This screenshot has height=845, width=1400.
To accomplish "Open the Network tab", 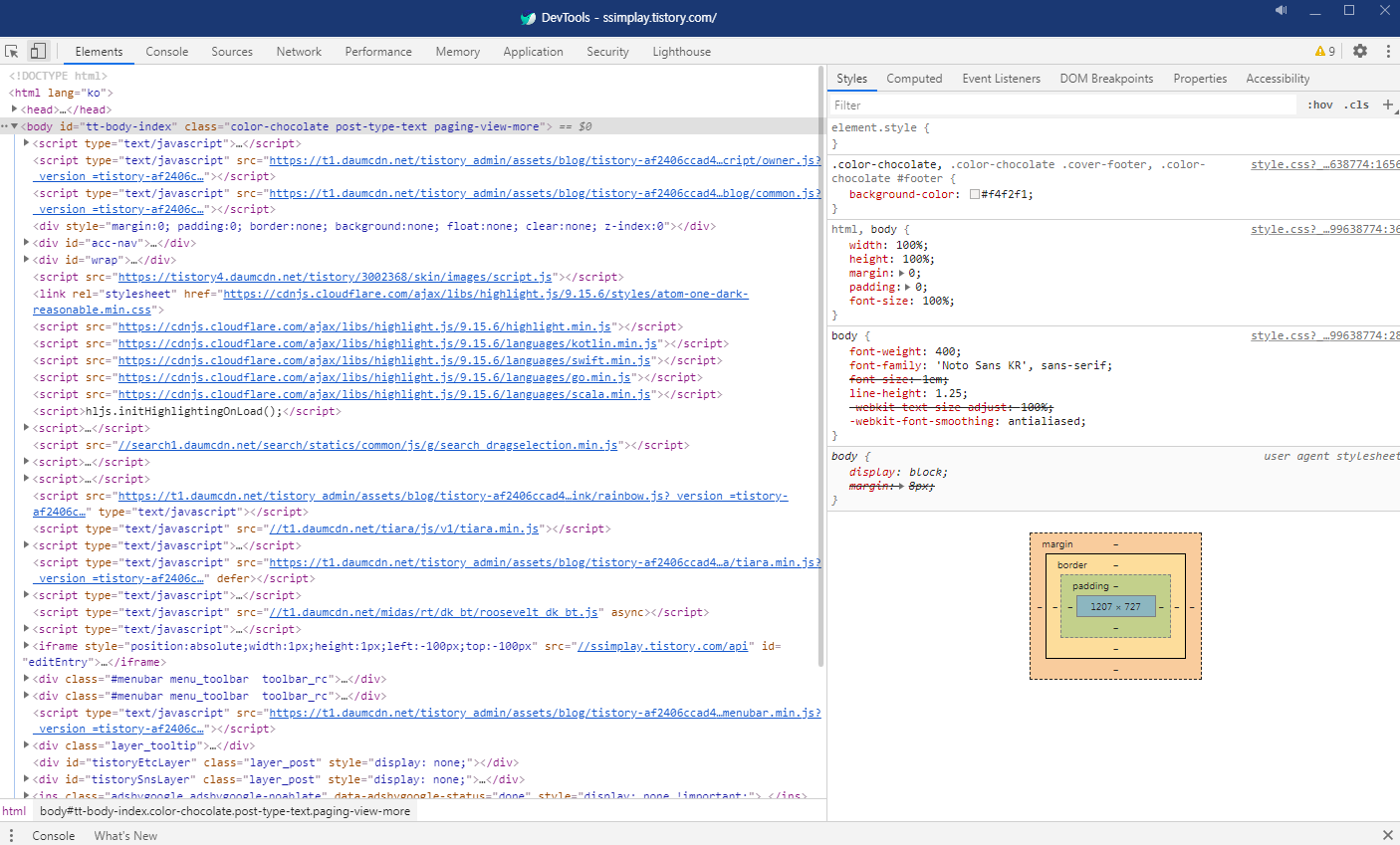I will pos(299,52).
